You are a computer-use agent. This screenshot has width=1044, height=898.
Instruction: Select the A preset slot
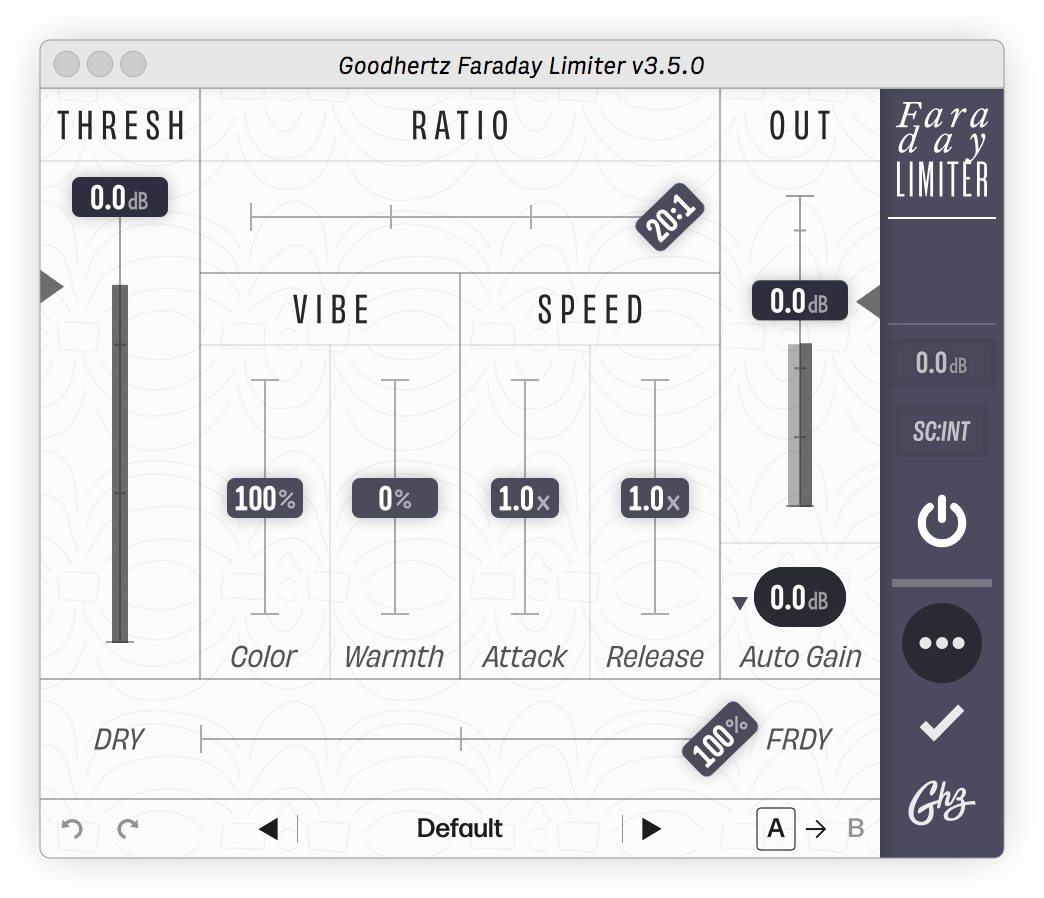coord(776,829)
